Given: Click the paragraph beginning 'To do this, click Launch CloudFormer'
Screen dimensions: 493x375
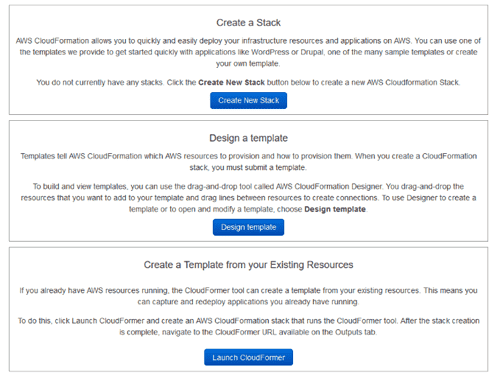Looking at the screenshot, I should point(248,326).
